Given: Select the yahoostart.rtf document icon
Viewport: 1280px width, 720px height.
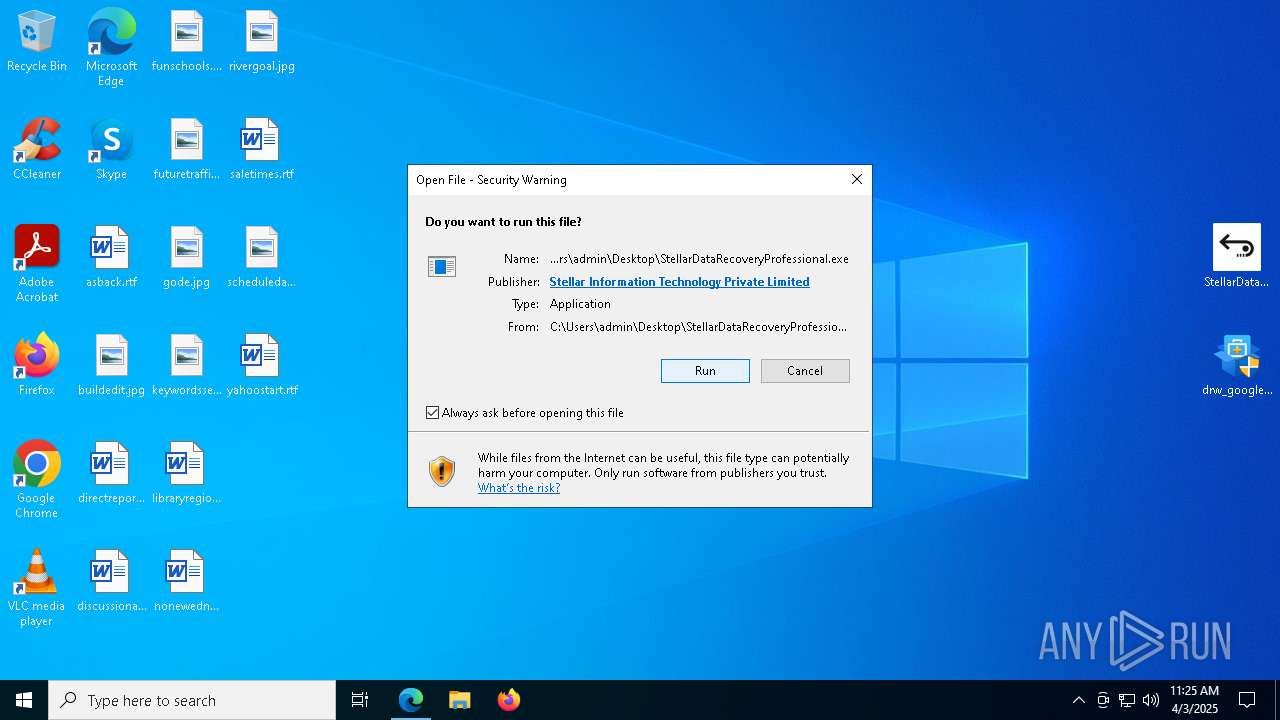Looking at the screenshot, I should coord(261,365).
